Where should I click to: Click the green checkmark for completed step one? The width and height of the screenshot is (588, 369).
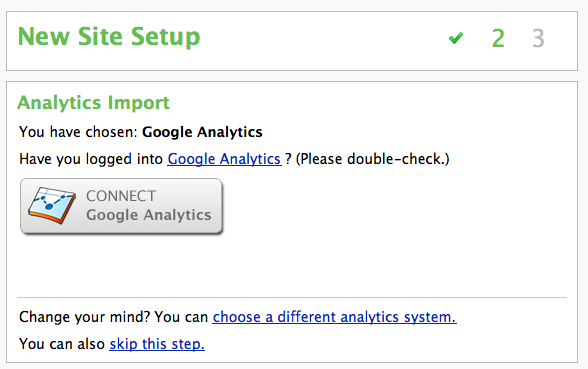[456, 38]
